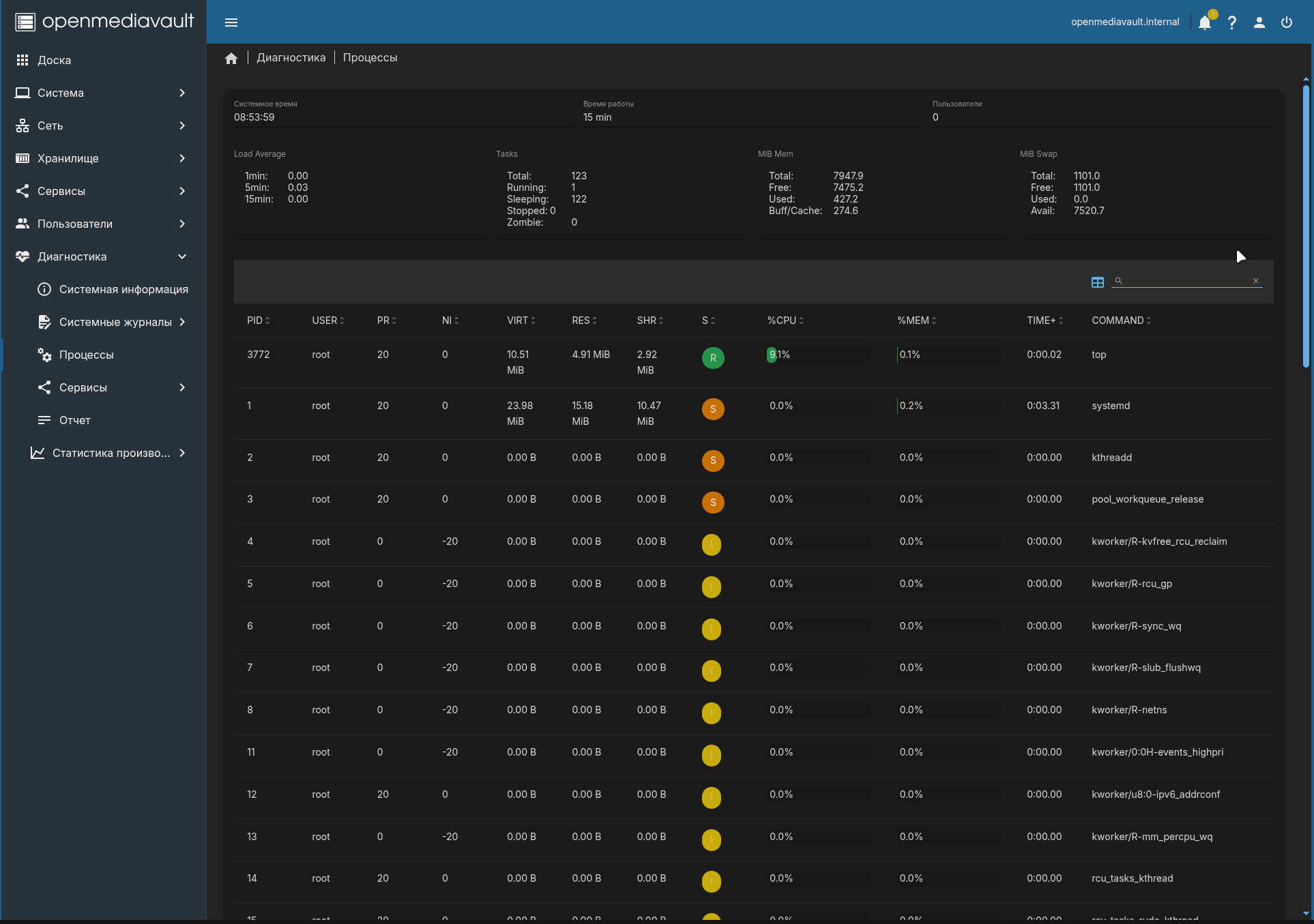The height and width of the screenshot is (924, 1314).
Task: Open Системная информация page
Action: pos(113,289)
